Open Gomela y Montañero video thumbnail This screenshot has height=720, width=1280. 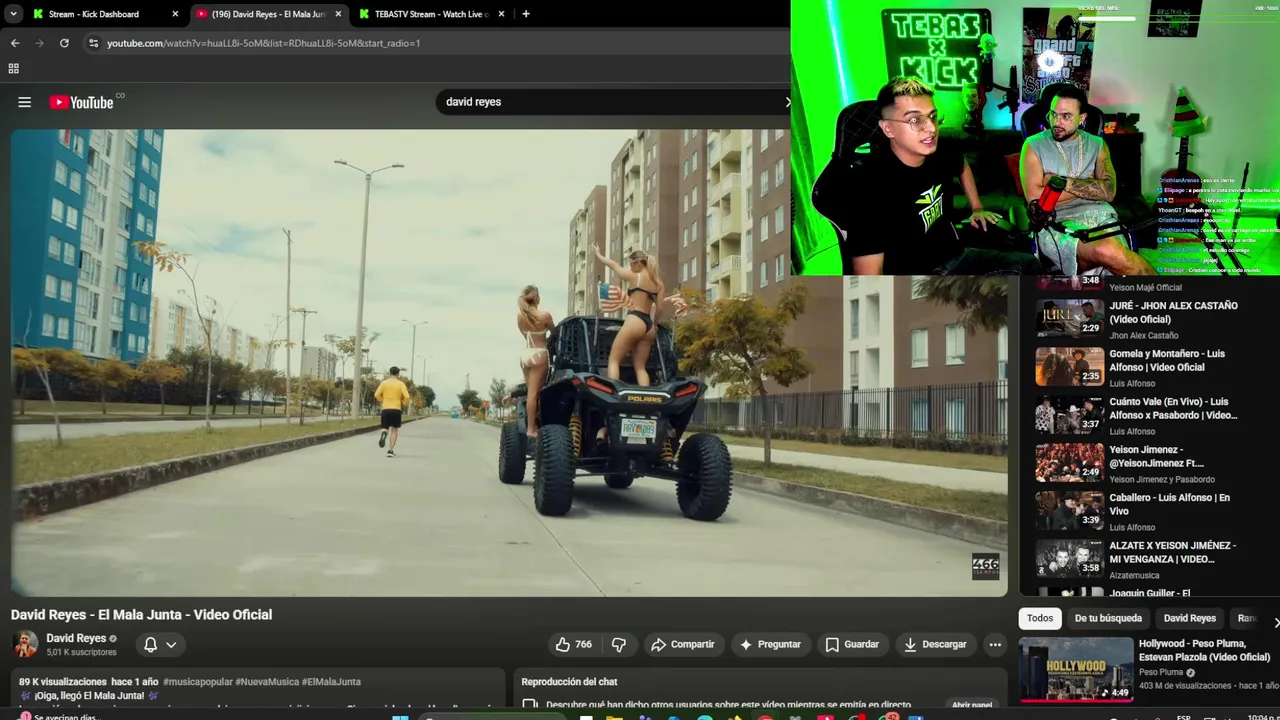[1070, 367]
